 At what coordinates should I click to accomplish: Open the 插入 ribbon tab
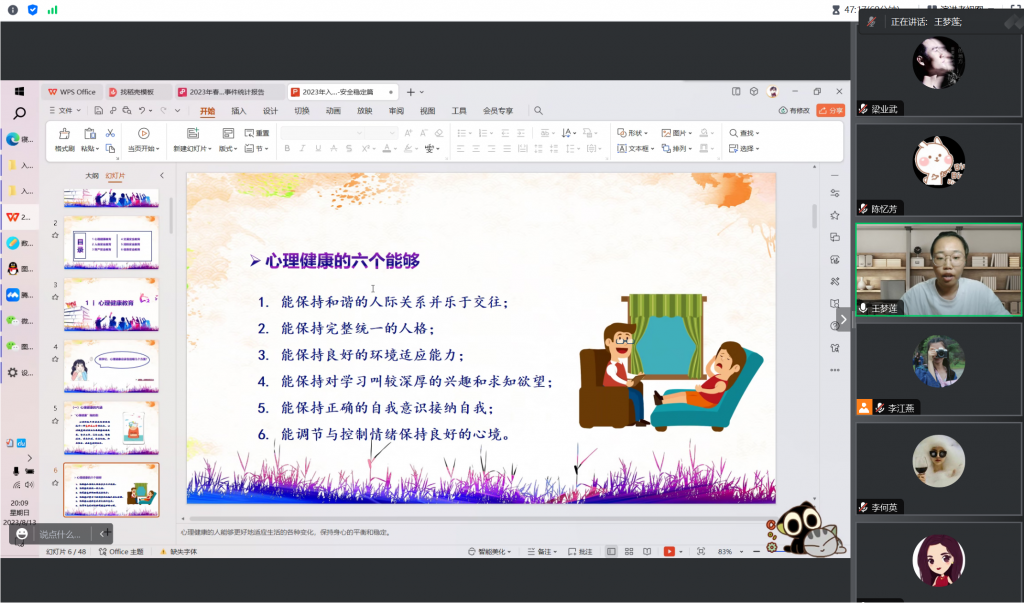(238, 111)
